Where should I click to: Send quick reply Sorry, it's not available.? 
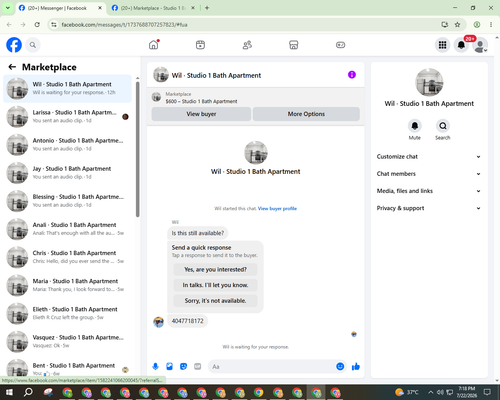(215, 301)
